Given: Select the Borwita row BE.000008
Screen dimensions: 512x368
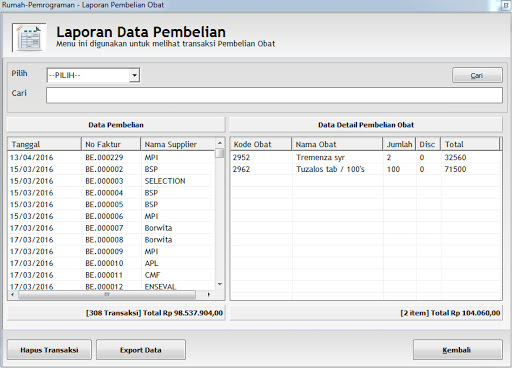Looking at the screenshot, I should (x=111, y=240).
